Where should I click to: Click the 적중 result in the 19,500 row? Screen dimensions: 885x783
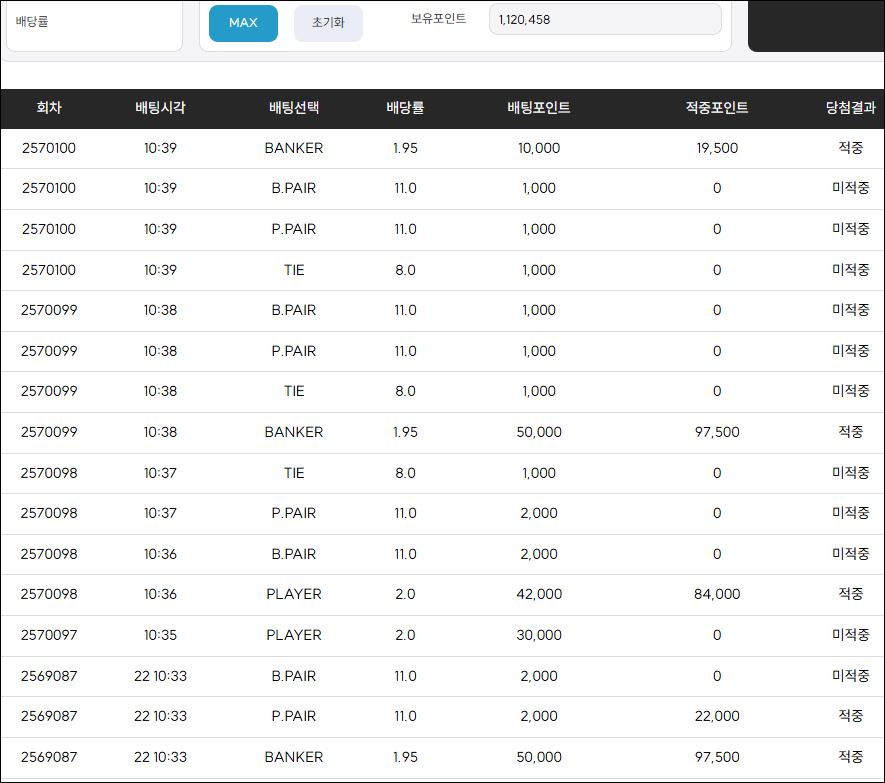tap(851, 148)
